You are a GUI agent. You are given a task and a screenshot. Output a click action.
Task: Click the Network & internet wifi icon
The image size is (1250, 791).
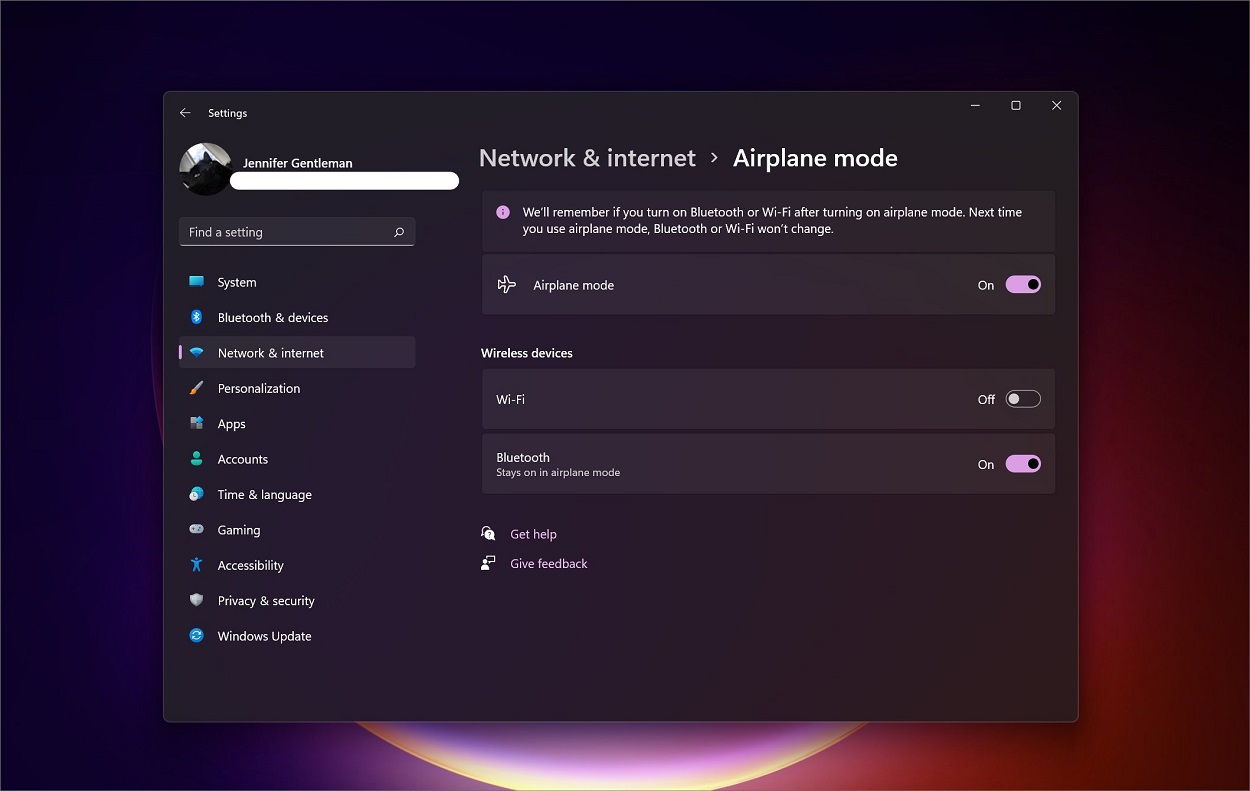(197, 353)
